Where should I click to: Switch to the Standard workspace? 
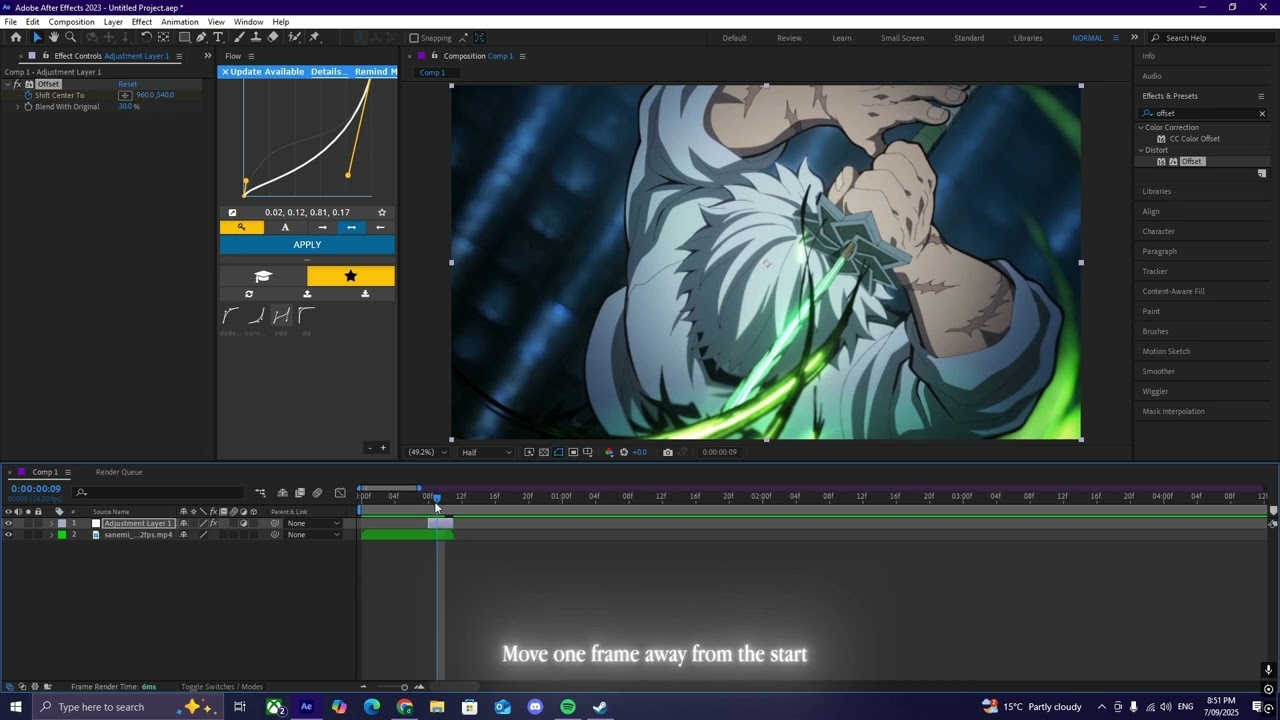(x=969, y=38)
